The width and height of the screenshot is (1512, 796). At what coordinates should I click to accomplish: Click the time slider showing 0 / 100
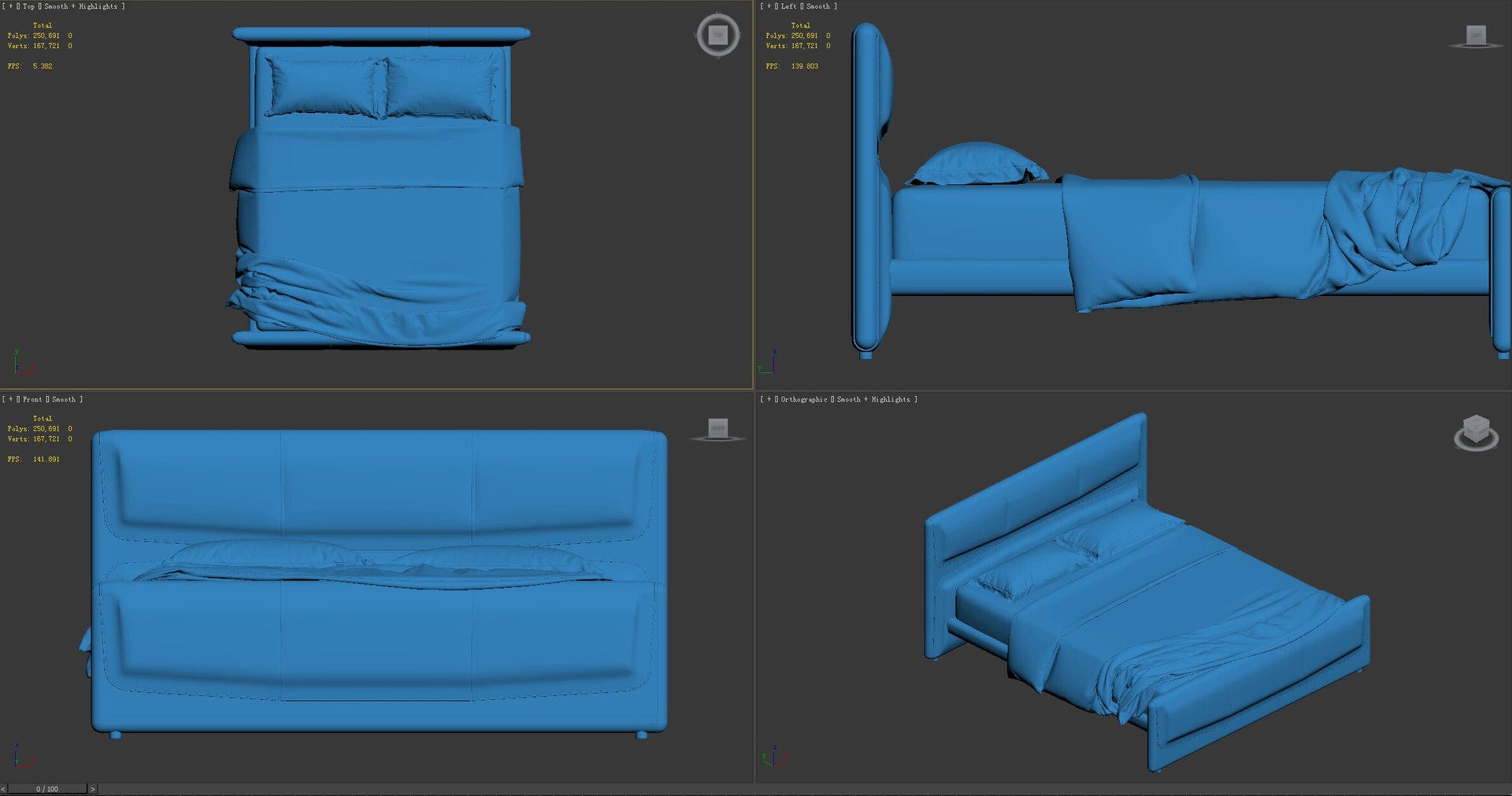coord(47,789)
